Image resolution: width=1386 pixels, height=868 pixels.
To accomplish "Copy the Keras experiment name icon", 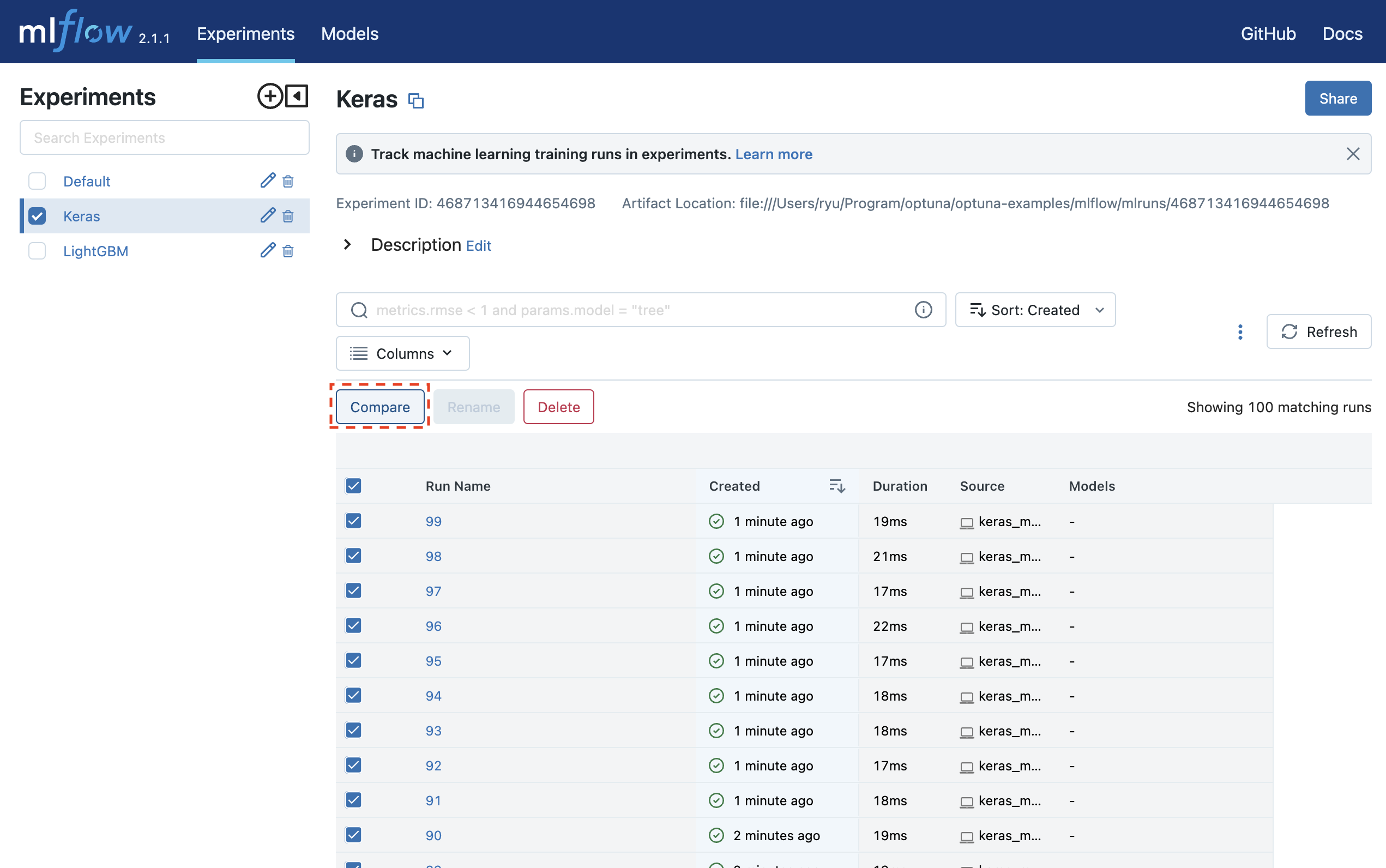I will [415, 100].
